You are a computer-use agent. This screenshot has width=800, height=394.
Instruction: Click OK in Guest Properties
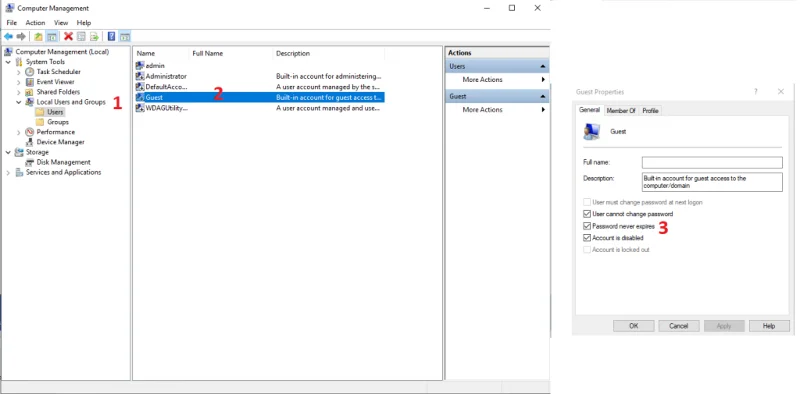coord(634,326)
